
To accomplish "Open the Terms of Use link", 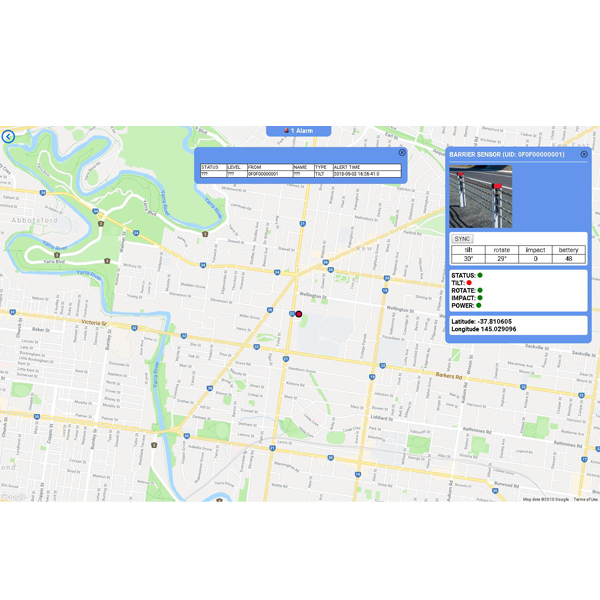I will click(x=585, y=499).
